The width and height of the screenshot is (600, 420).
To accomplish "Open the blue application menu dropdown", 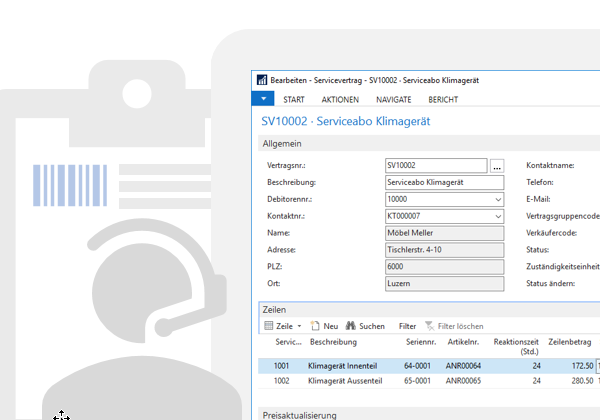I will [263, 99].
